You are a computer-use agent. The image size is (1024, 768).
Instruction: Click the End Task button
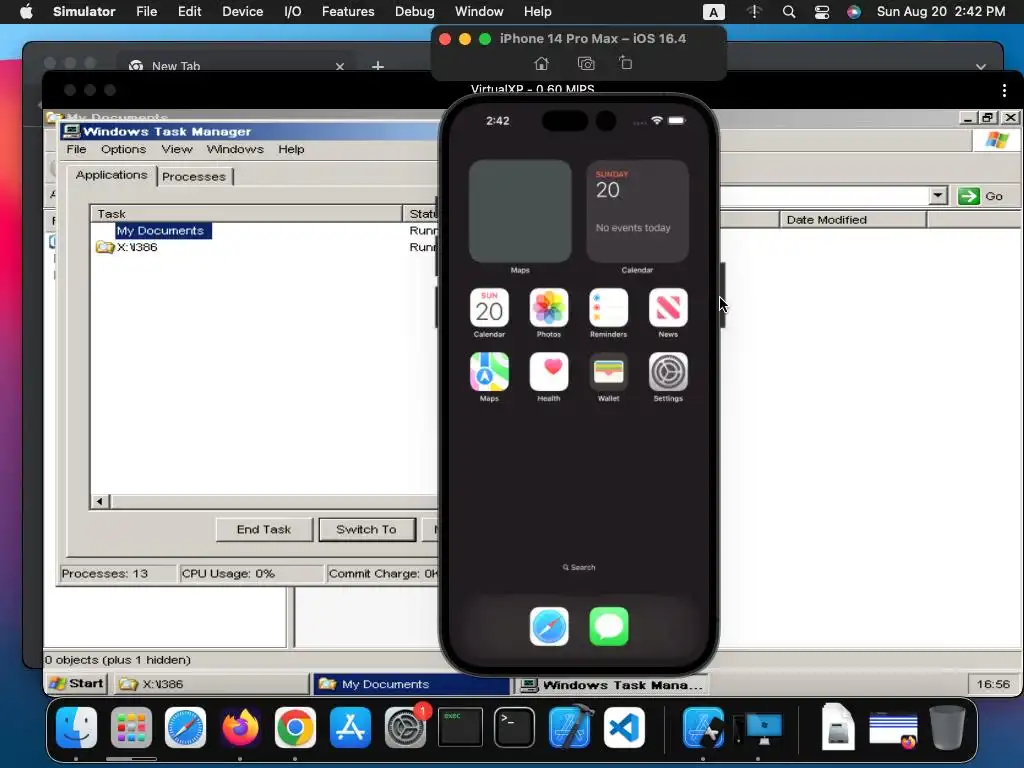click(264, 530)
